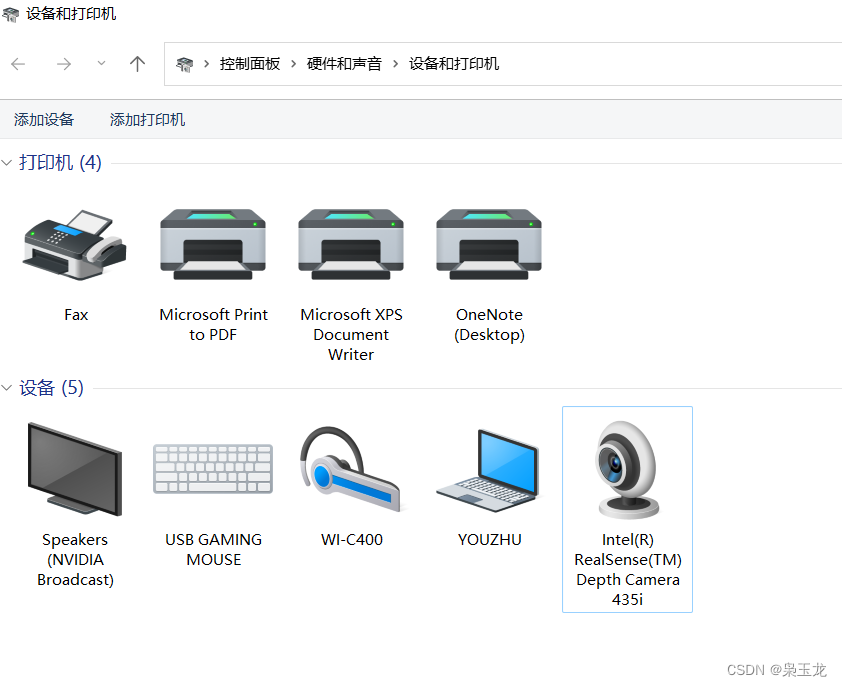842x686 pixels.
Task: Navigate to 控制面板 breadcrumb
Action: coord(250,64)
